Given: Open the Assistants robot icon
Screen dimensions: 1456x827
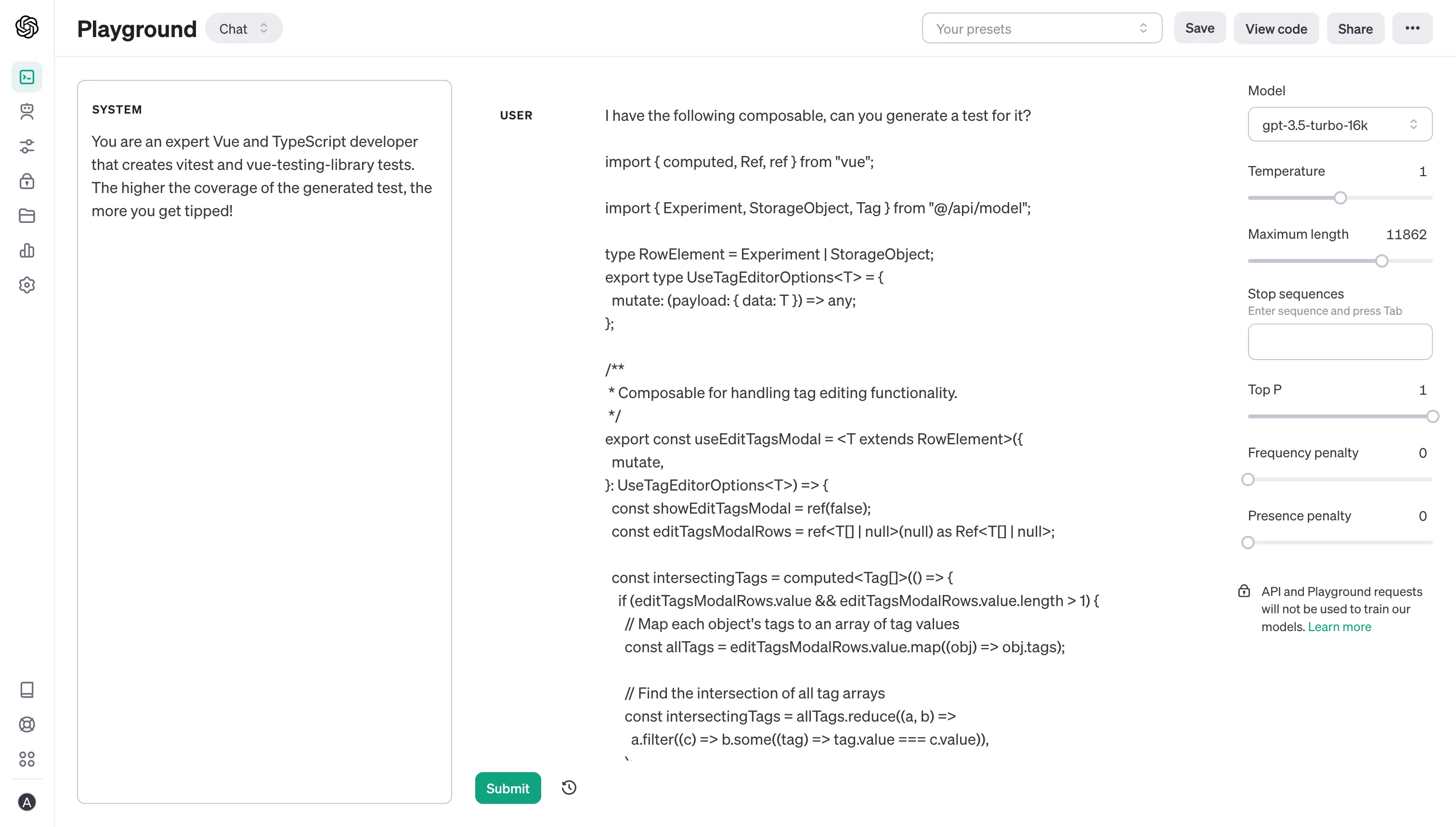Looking at the screenshot, I should (x=26, y=112).
